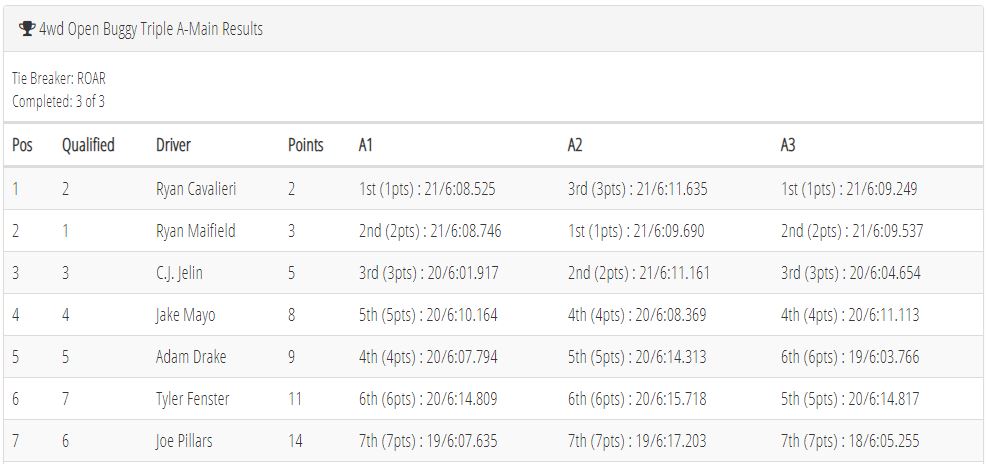Viewport: 987px width, 464px height.
Task: Click the 4wd Open Buggy Triple A-Main Results title
Action: pyautogui.click(x=151, y=29)
